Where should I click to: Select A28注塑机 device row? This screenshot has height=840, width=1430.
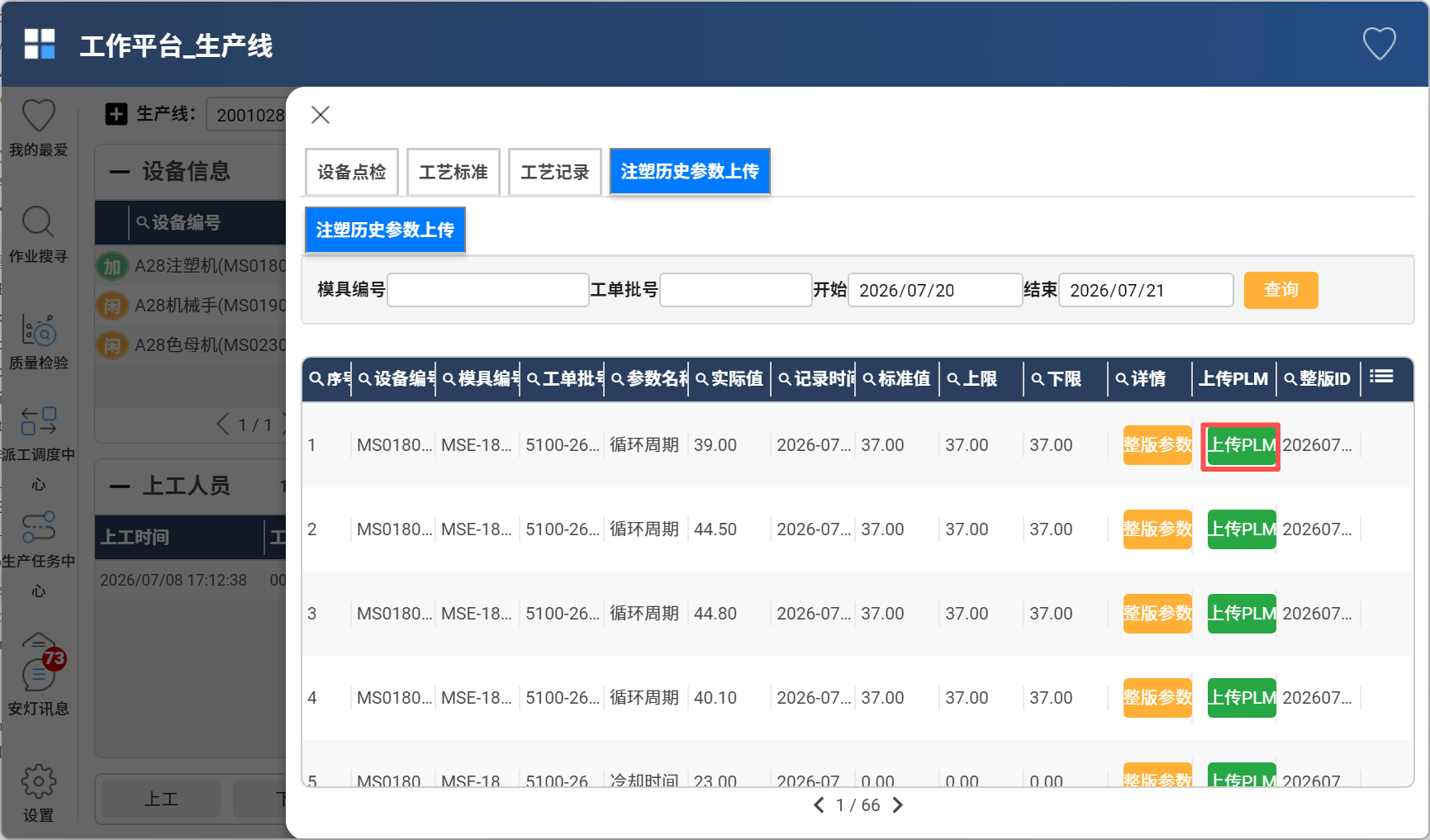pyautogui.click(x=192, y=266)
